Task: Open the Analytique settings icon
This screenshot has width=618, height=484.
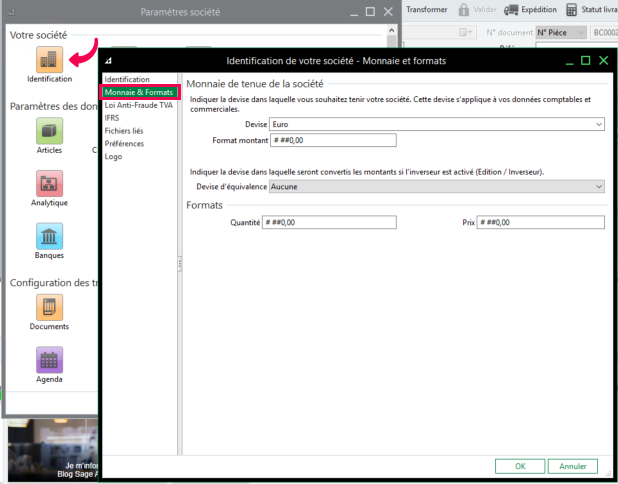Action: pyautogui.click(x=49, y=184)
